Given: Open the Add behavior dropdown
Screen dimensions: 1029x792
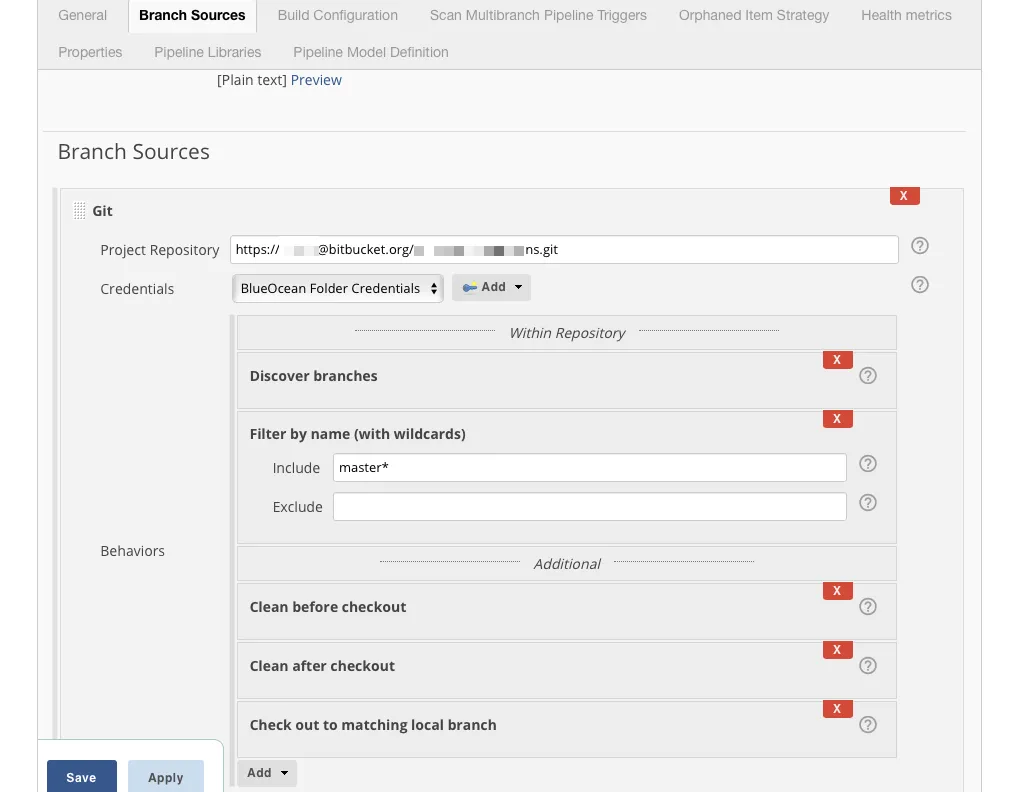Looking at the screenshot, I should [x=267, y=773].
